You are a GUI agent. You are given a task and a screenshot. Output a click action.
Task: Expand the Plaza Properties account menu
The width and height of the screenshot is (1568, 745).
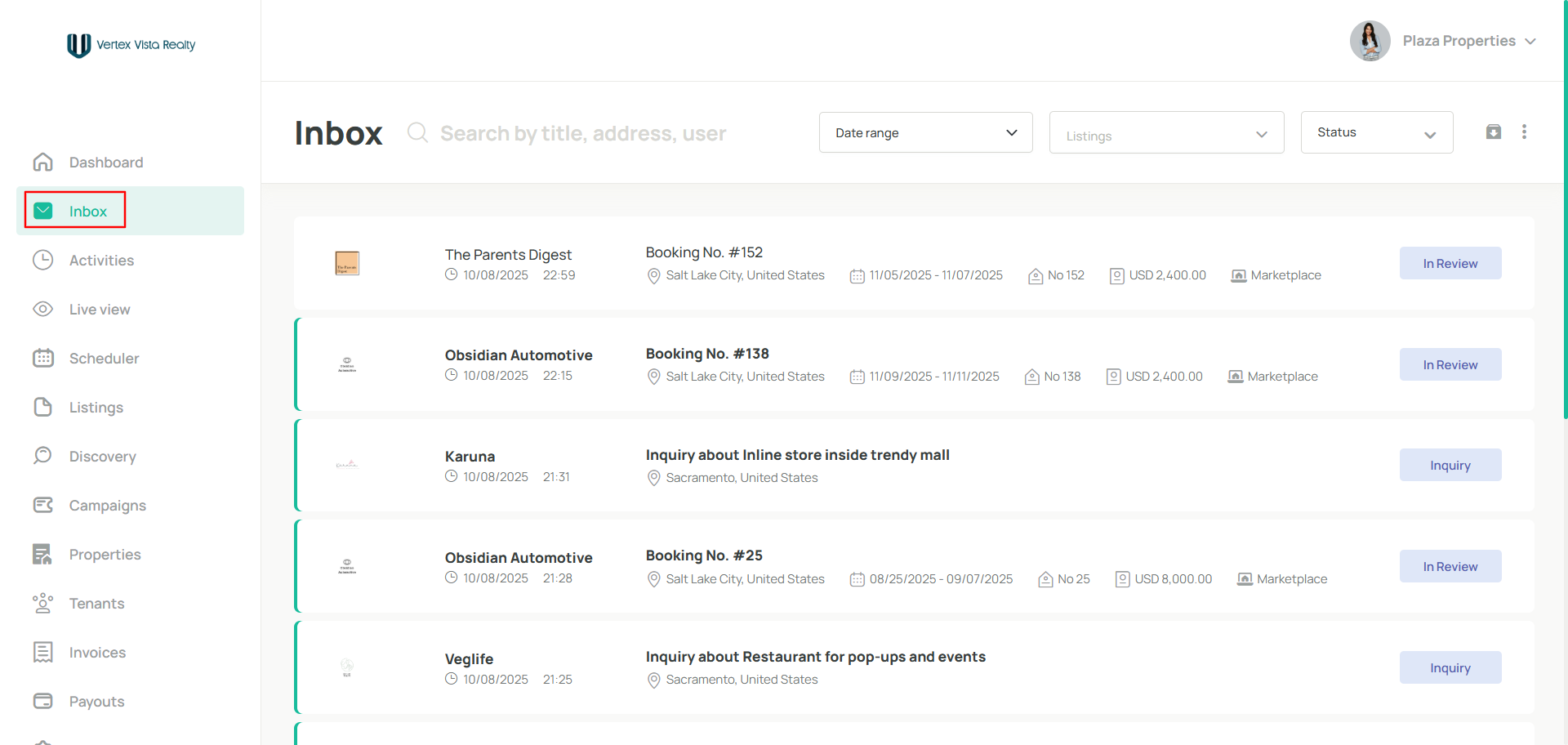pos(1469,41)
